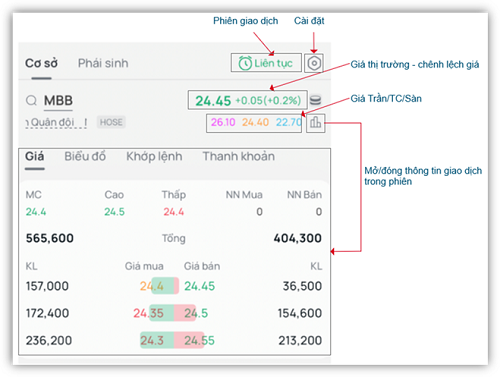Click the HOSE exchange badge
Screen dimensions: 500x377
point(111,122)
